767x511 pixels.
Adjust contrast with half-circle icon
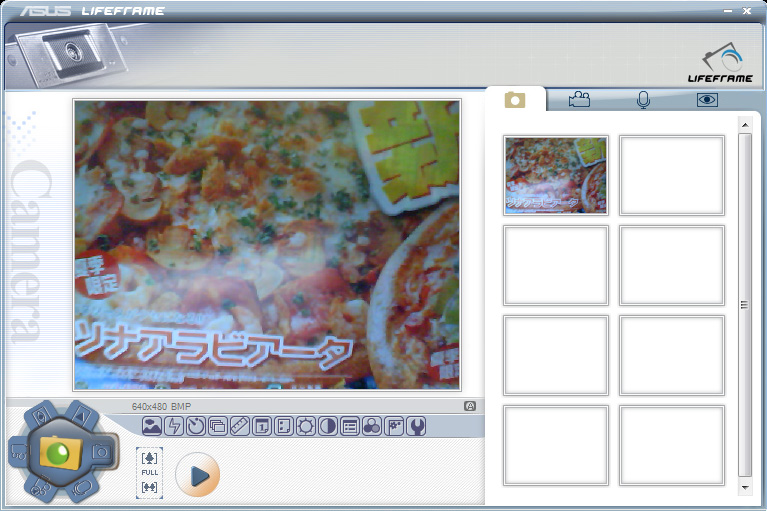pyautogui.click(x=328, y=426)
